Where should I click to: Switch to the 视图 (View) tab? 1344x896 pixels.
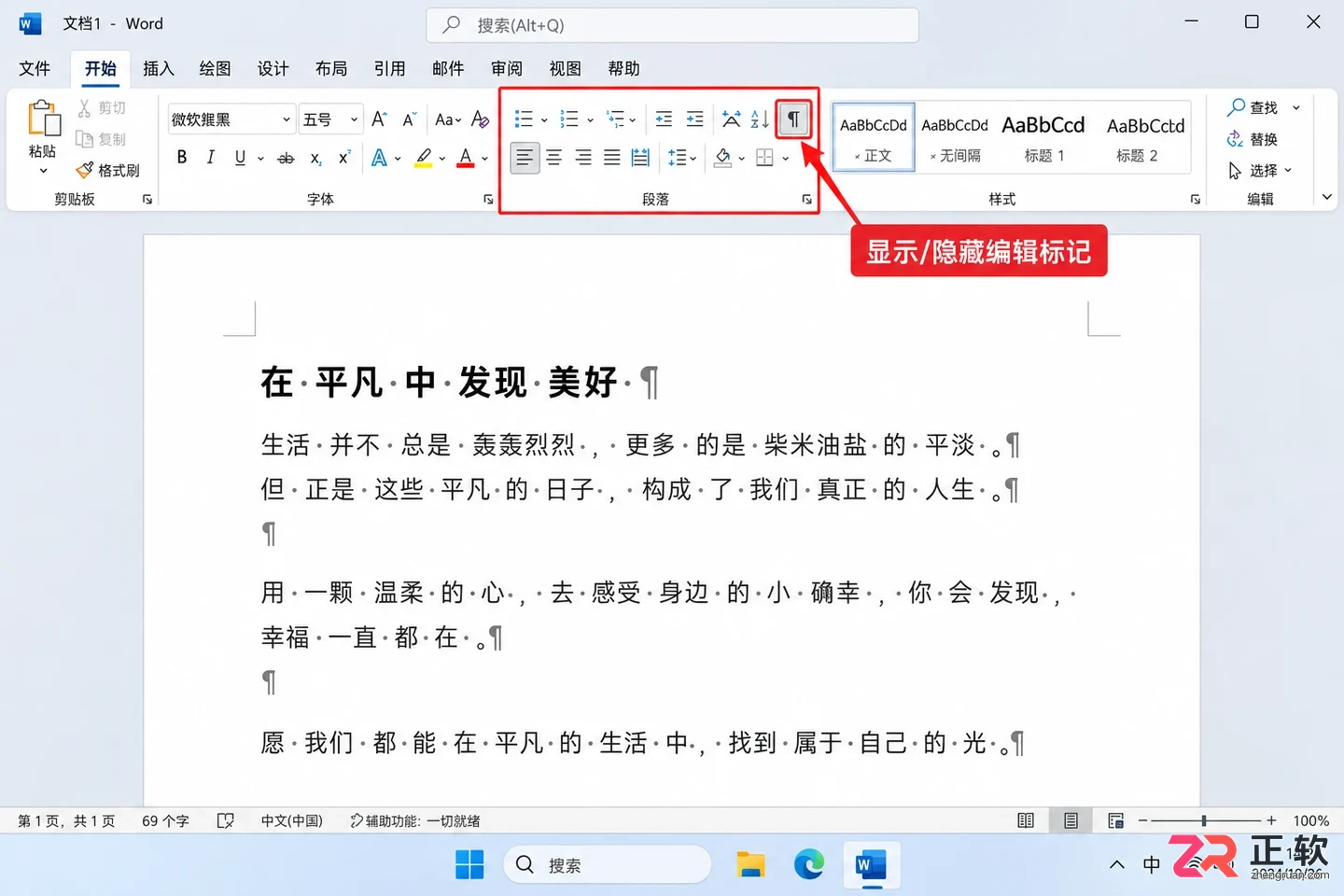click(565, 68)
